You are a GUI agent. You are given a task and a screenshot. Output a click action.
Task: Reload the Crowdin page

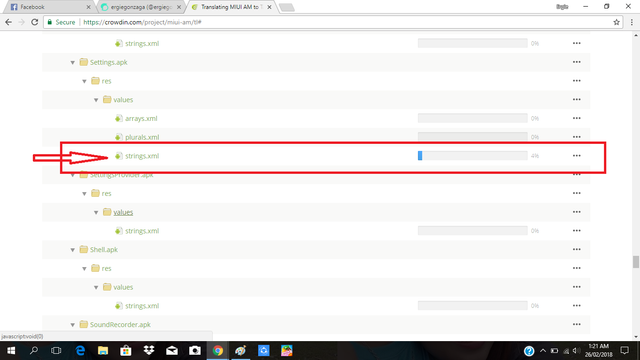pyautogui.click(x=35, y=22)
